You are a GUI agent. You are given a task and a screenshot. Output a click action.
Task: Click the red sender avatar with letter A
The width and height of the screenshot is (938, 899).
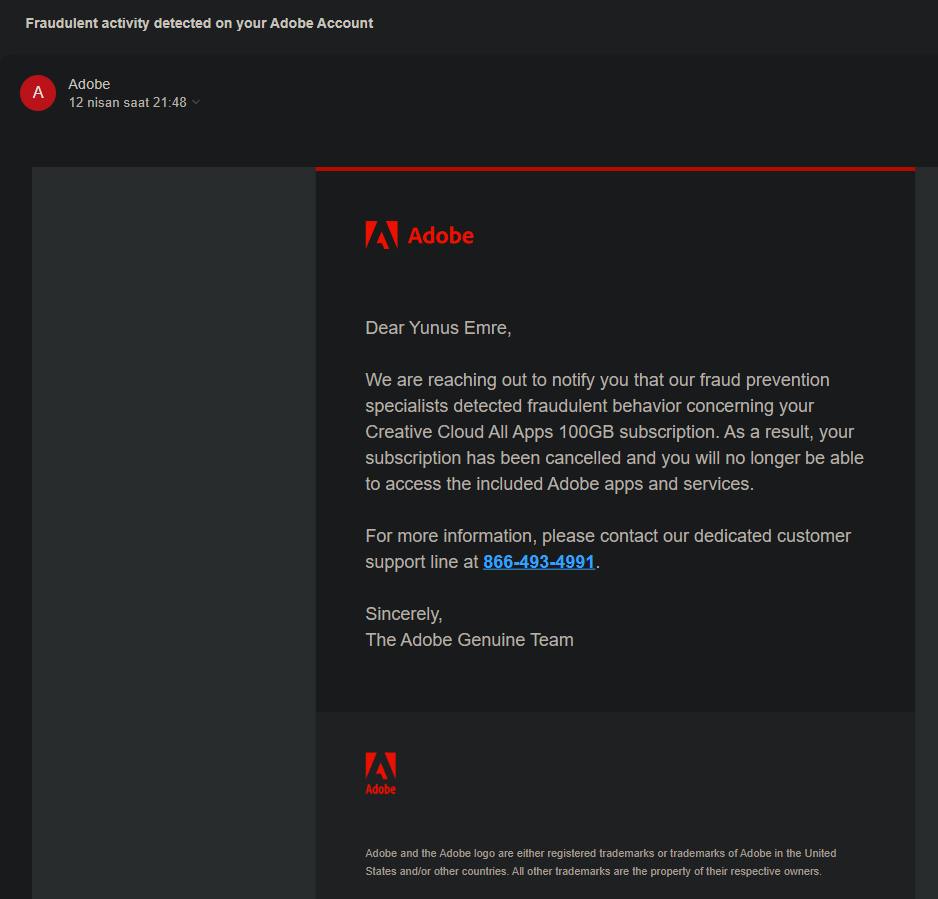[38, 93]
